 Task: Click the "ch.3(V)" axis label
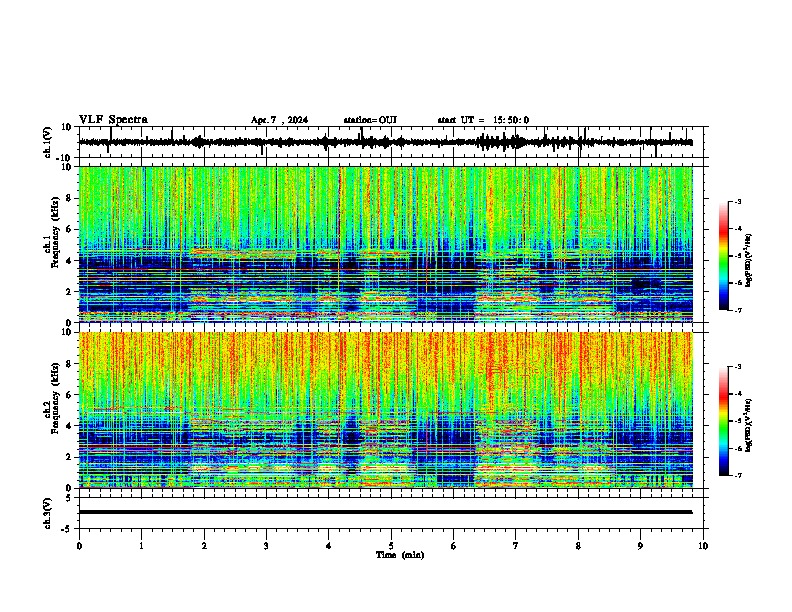coord(48,513)
